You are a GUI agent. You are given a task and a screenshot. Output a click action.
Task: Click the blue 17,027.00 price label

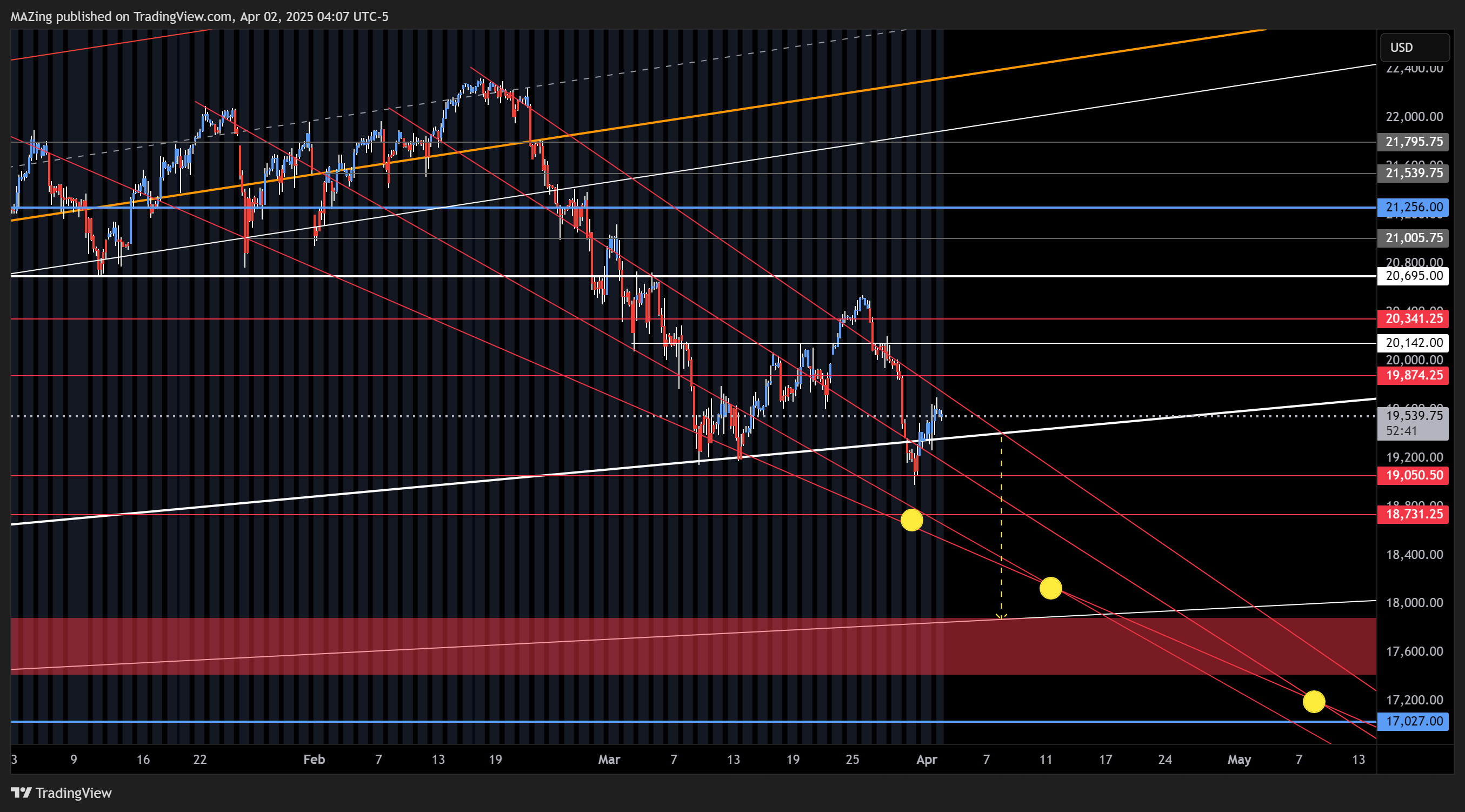(x=1413, y=722)
